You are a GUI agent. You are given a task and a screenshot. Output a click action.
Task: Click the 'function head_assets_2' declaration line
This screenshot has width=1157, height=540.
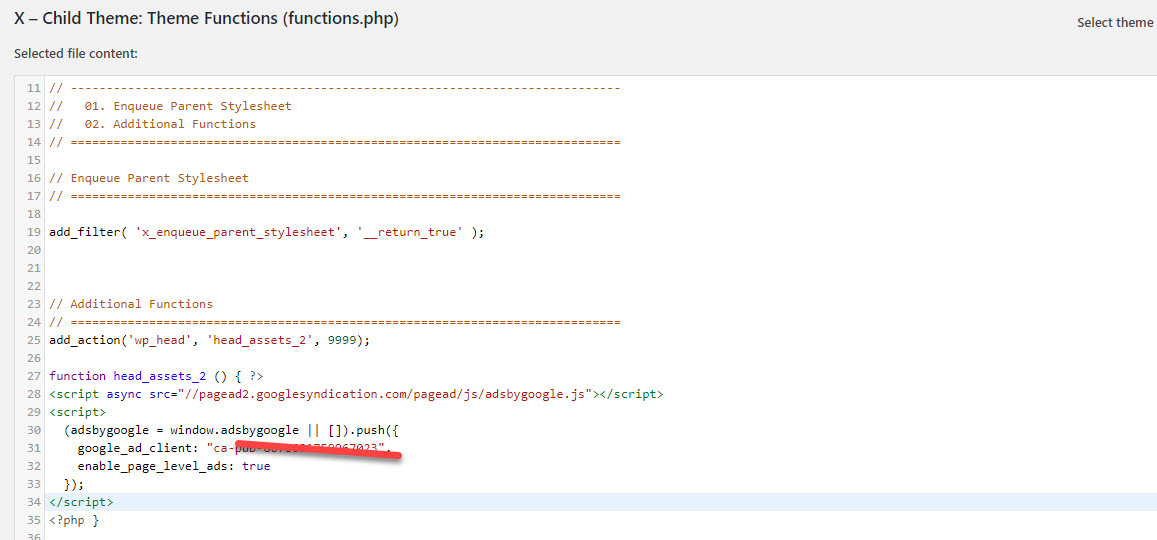coord(156,376)
